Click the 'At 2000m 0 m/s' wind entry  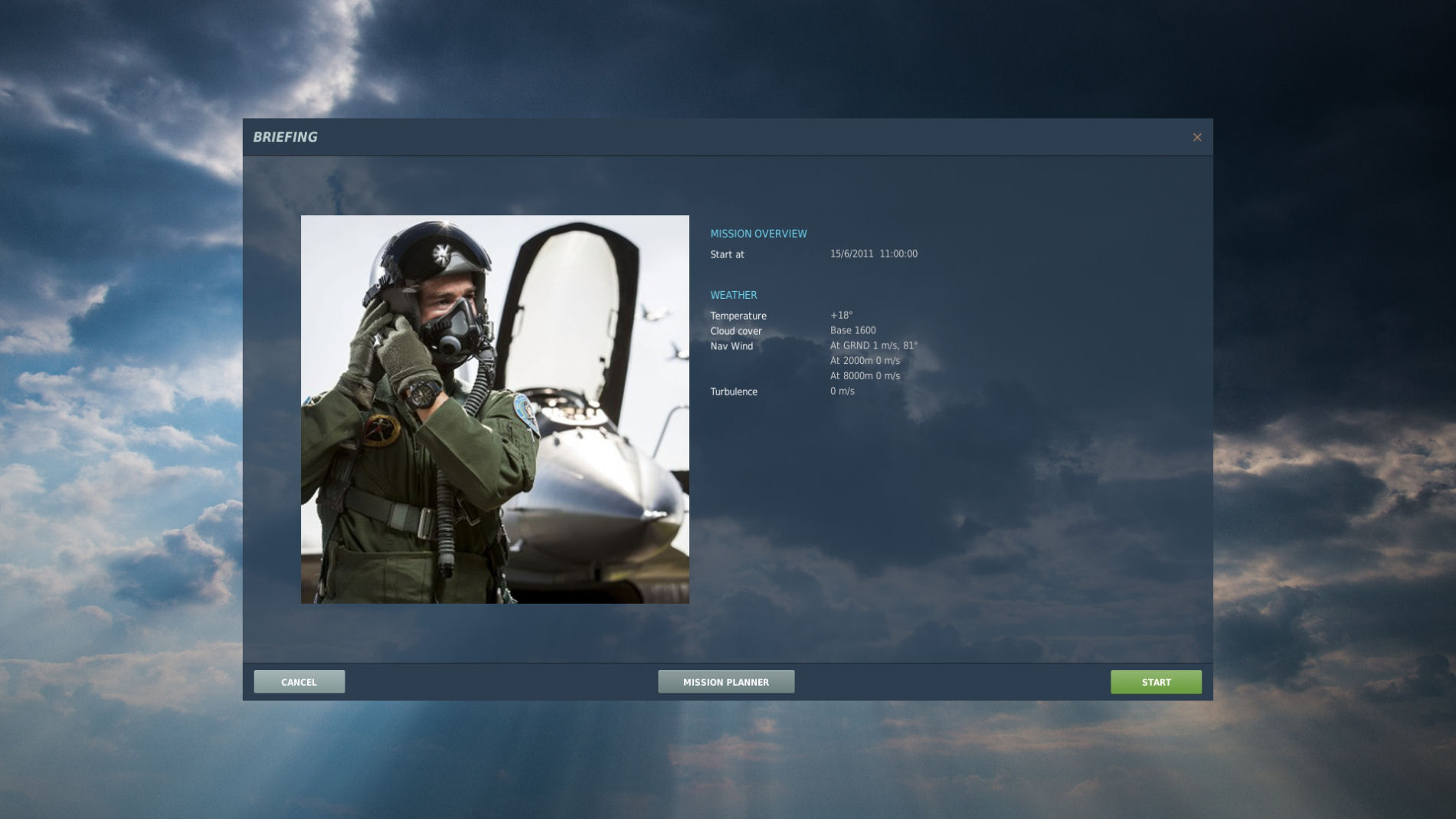[865, 360]
